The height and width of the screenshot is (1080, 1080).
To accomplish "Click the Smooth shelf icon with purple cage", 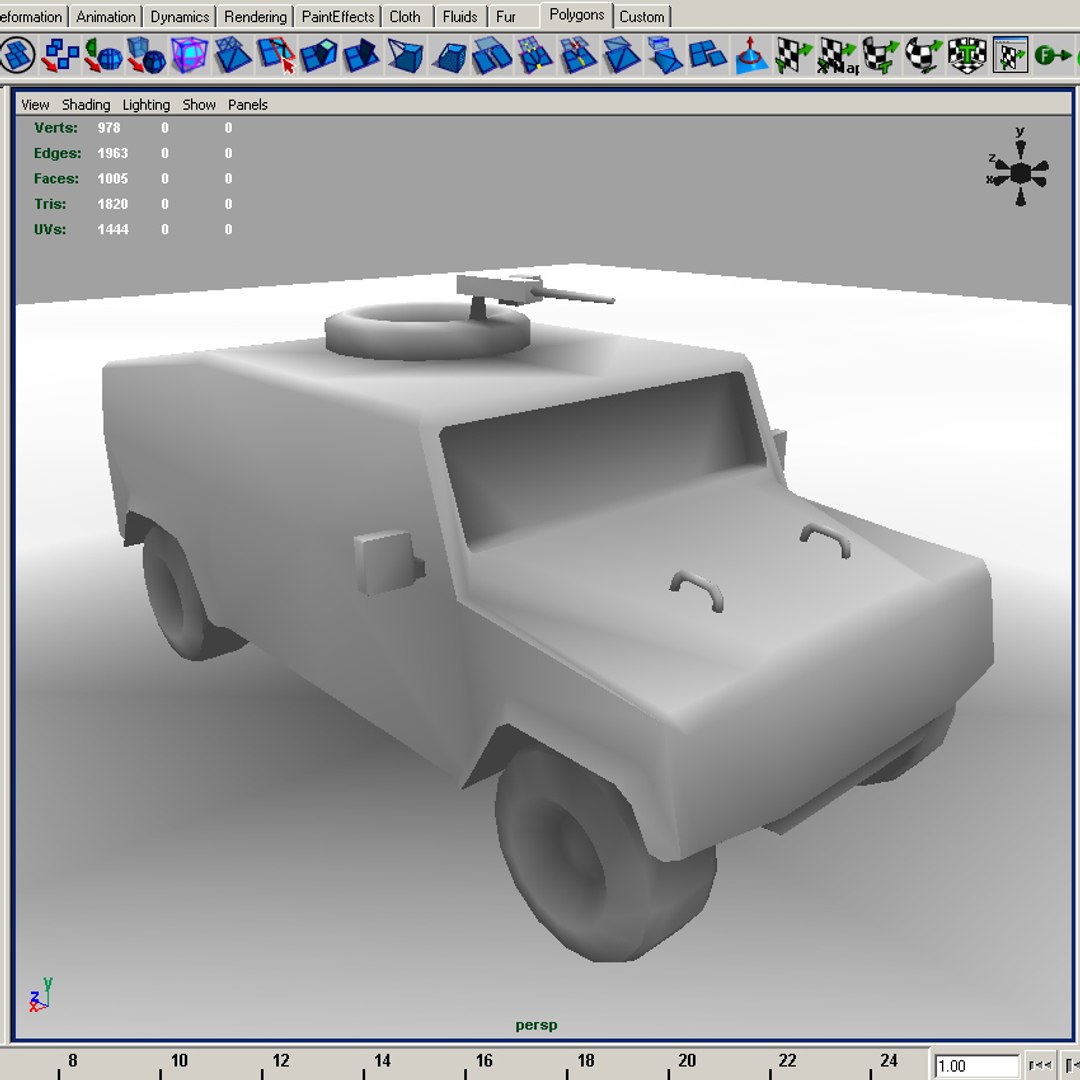I will [x=189, y=55].
